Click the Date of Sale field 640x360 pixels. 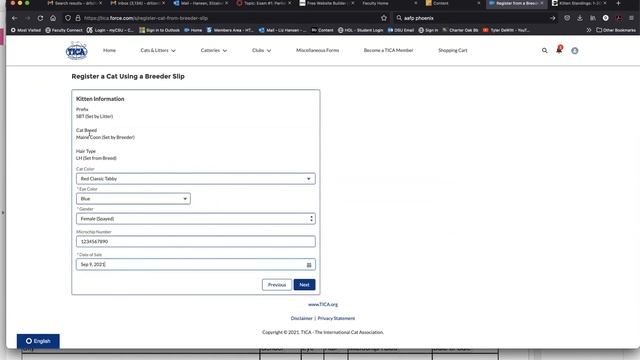(x=196, y=264)
